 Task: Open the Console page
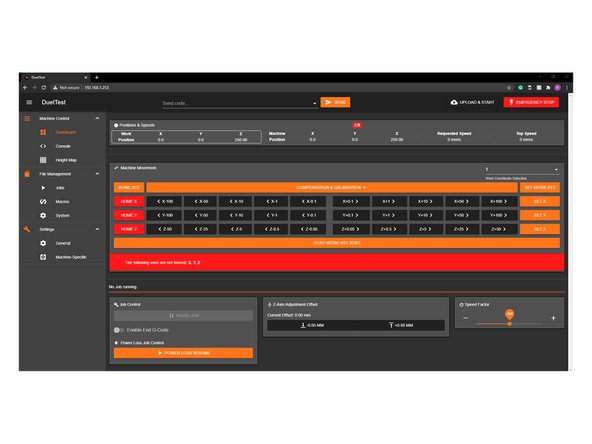coord(63,146)
